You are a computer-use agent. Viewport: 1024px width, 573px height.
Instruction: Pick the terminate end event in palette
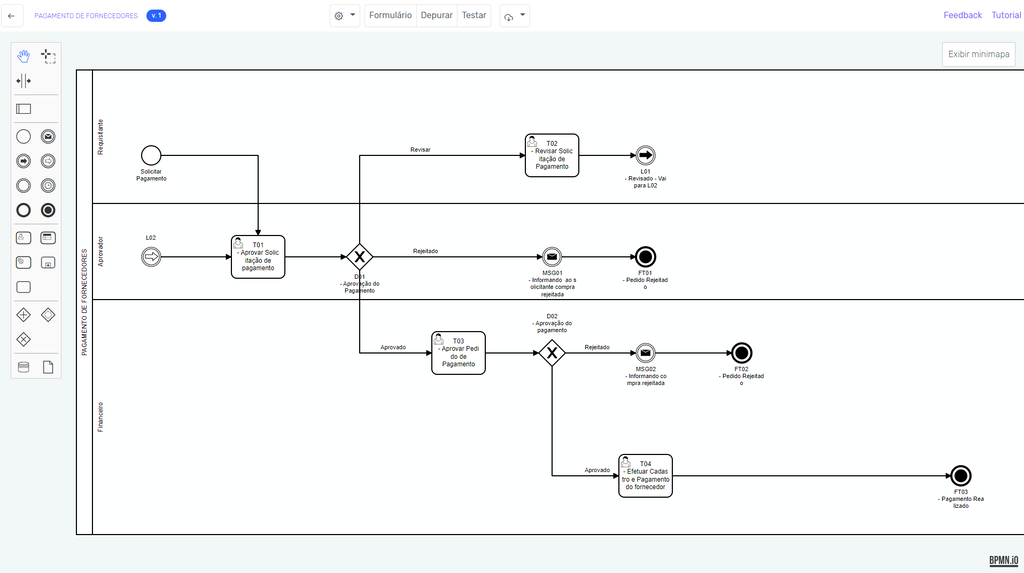pos(48,210)
